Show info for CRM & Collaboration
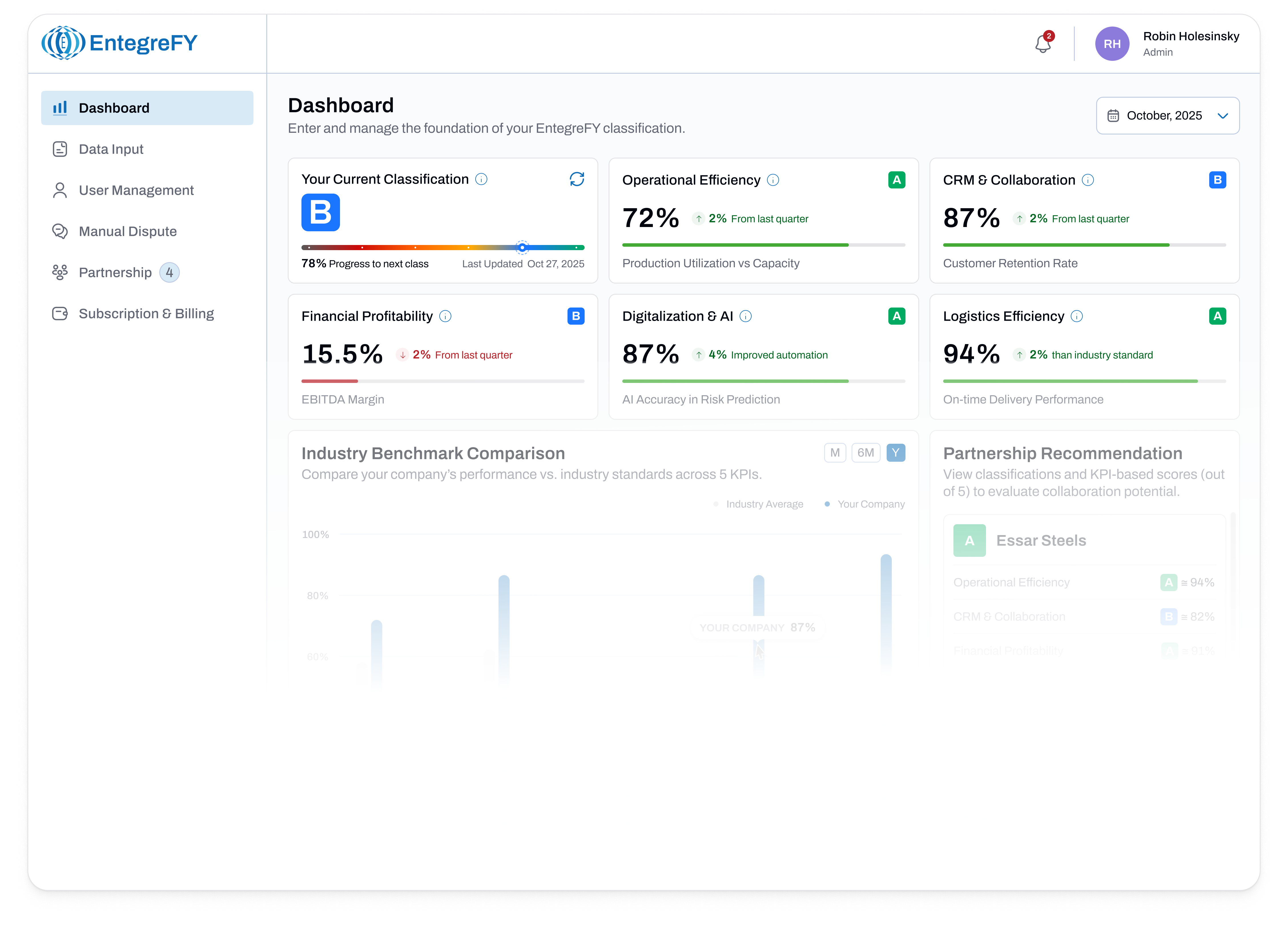 click(x=1087, y=180)
